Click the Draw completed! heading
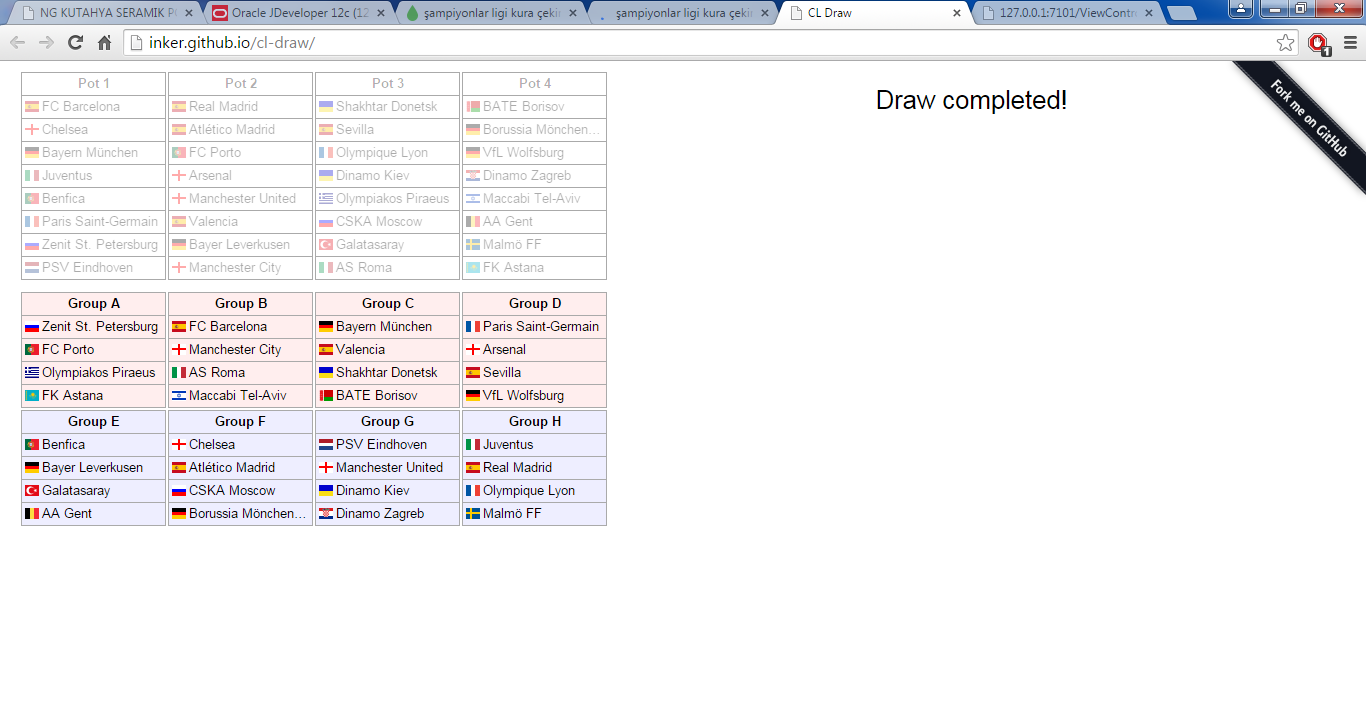This screenshot has width=1366, height=728. click(971, 100)
